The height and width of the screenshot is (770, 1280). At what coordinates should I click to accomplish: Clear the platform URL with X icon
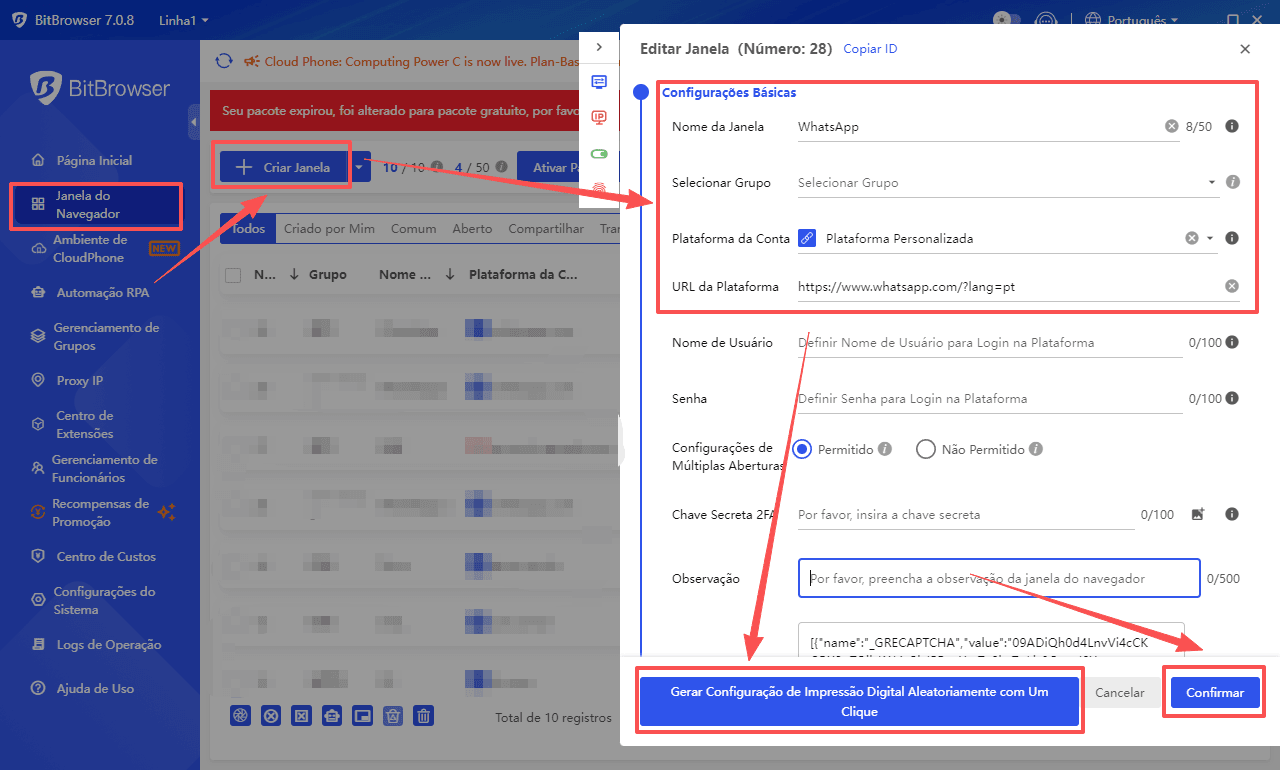(1232, 286)
